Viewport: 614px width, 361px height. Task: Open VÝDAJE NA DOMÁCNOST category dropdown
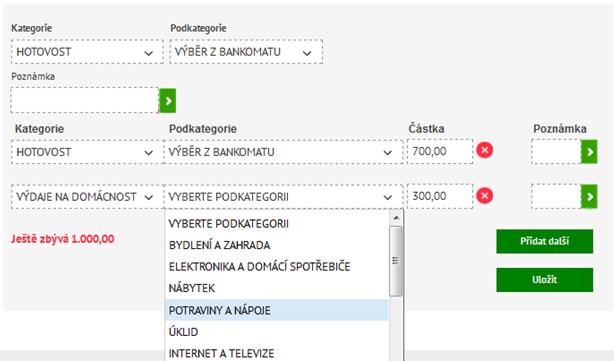87,197
